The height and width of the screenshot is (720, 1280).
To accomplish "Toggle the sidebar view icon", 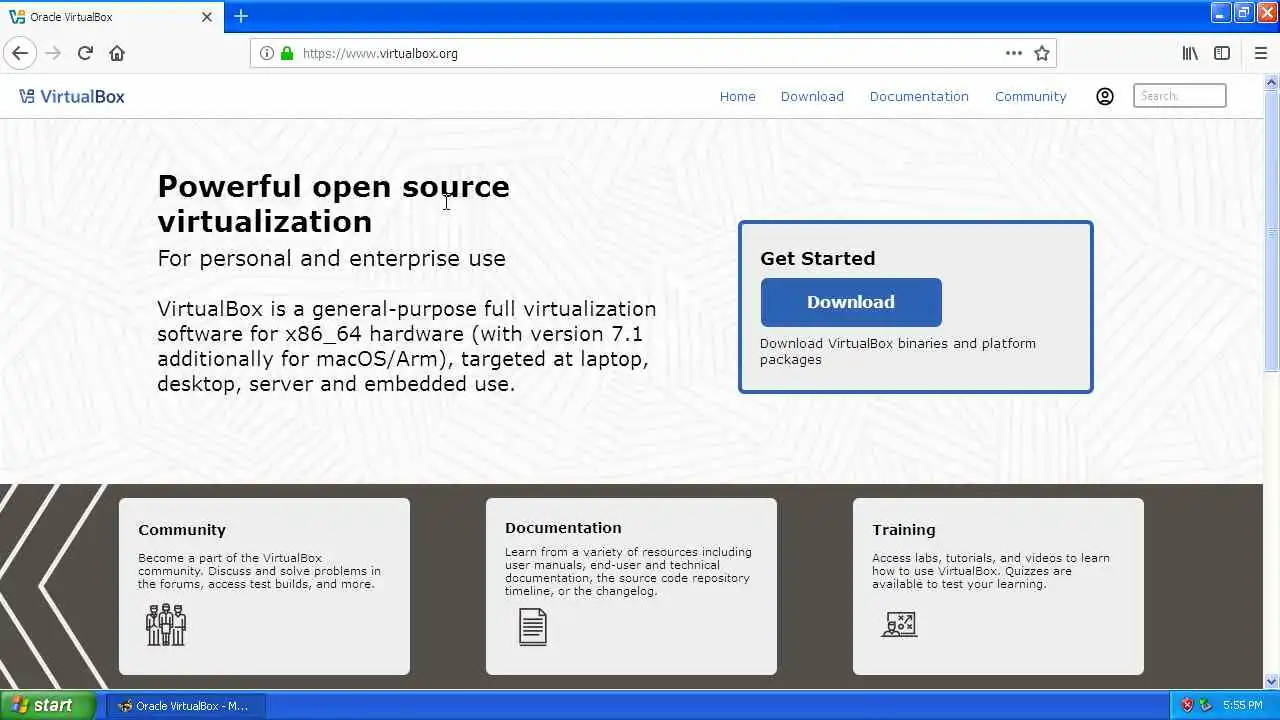I will click(x=1222, y=53).
